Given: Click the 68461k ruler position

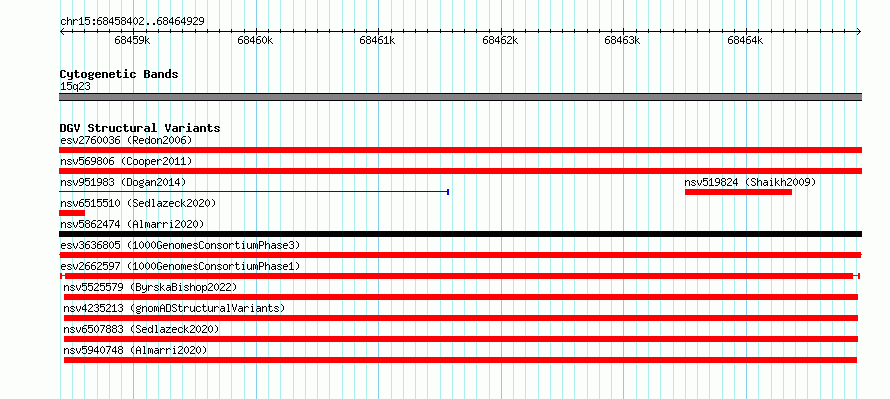Looking at the screenshot, I should (x=377, y=40).
